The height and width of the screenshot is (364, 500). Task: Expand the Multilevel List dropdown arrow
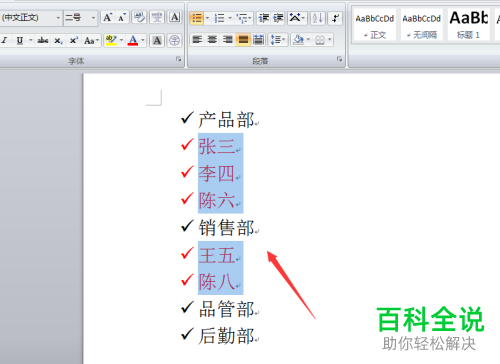pos(250,18)
